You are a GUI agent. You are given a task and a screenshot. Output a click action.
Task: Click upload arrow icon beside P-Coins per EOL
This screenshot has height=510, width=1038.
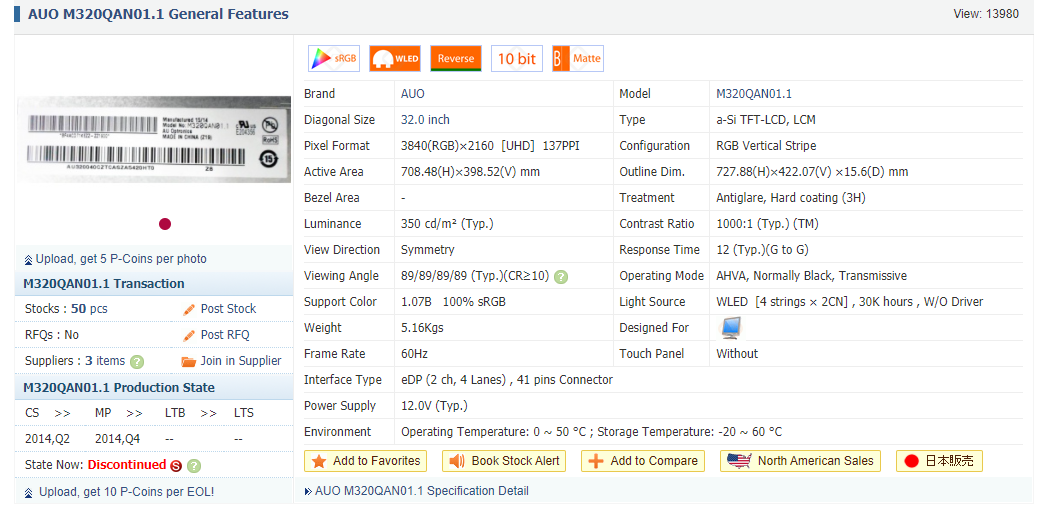tap(28, 493)
